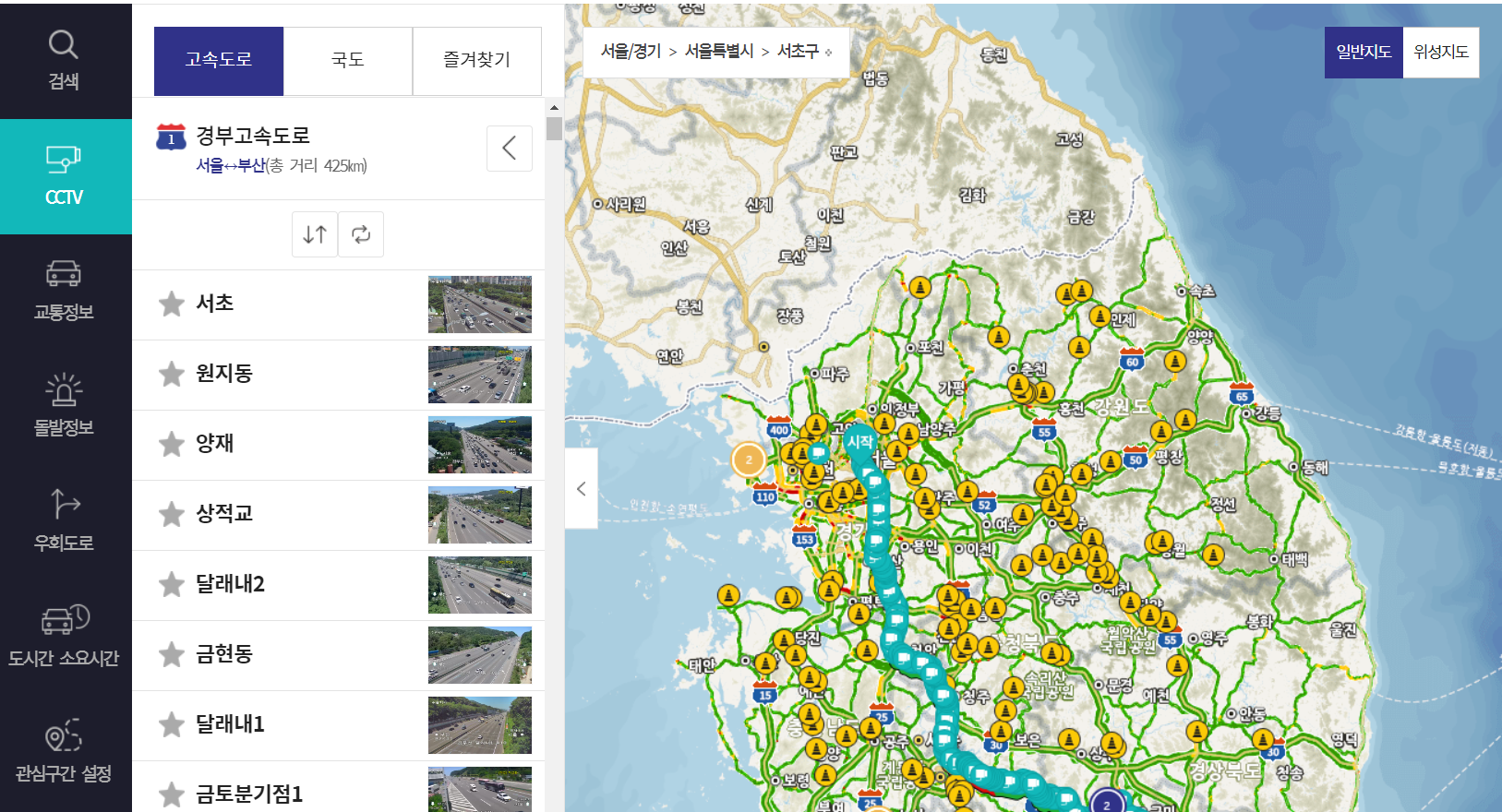Click 서울특별시 in the location breadcrumb
This screenshot has height=812, width=1502.
tap(719, 52)
